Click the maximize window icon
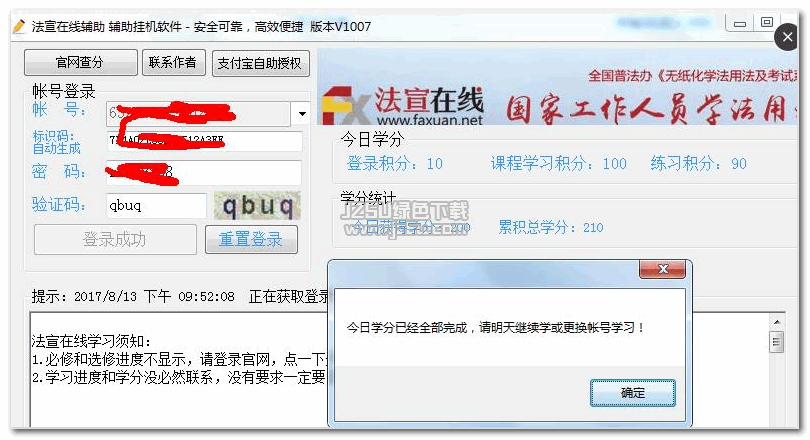The image size is (810, 440). tap(767, 22)
